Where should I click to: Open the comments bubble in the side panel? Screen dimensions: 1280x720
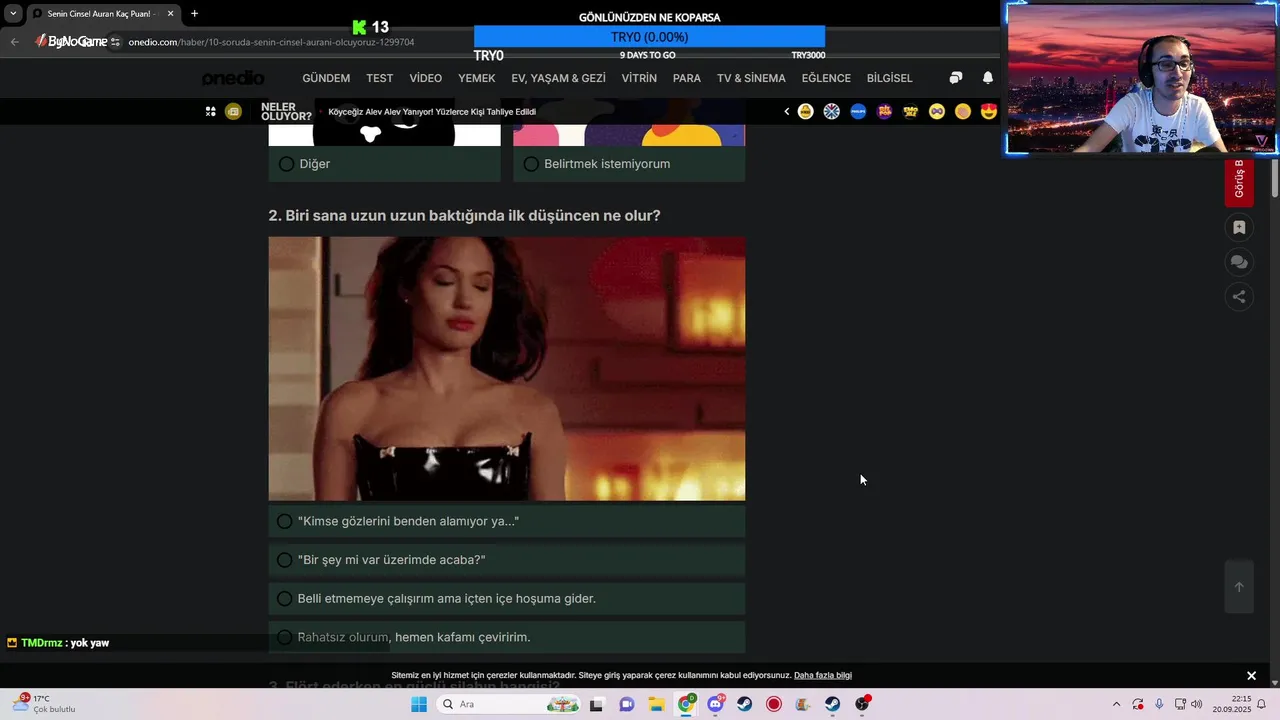(1239, 262)
